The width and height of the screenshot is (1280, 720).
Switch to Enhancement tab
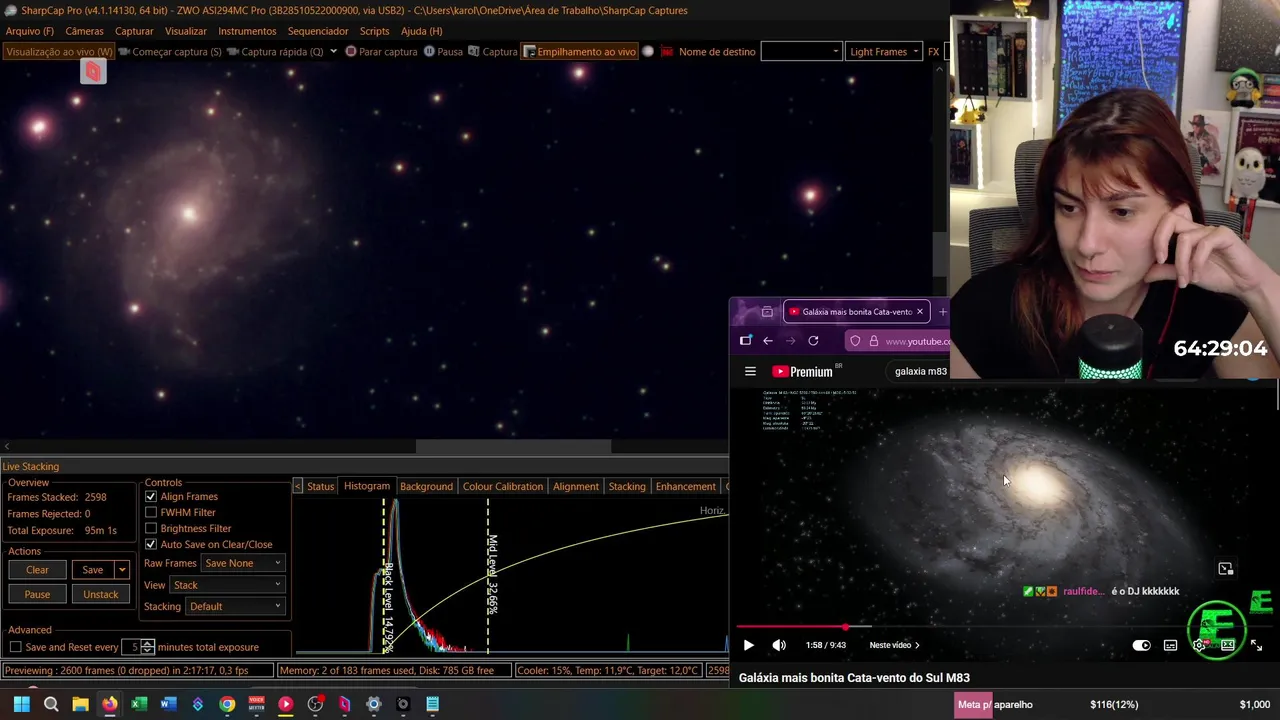[x=685, y=486]
